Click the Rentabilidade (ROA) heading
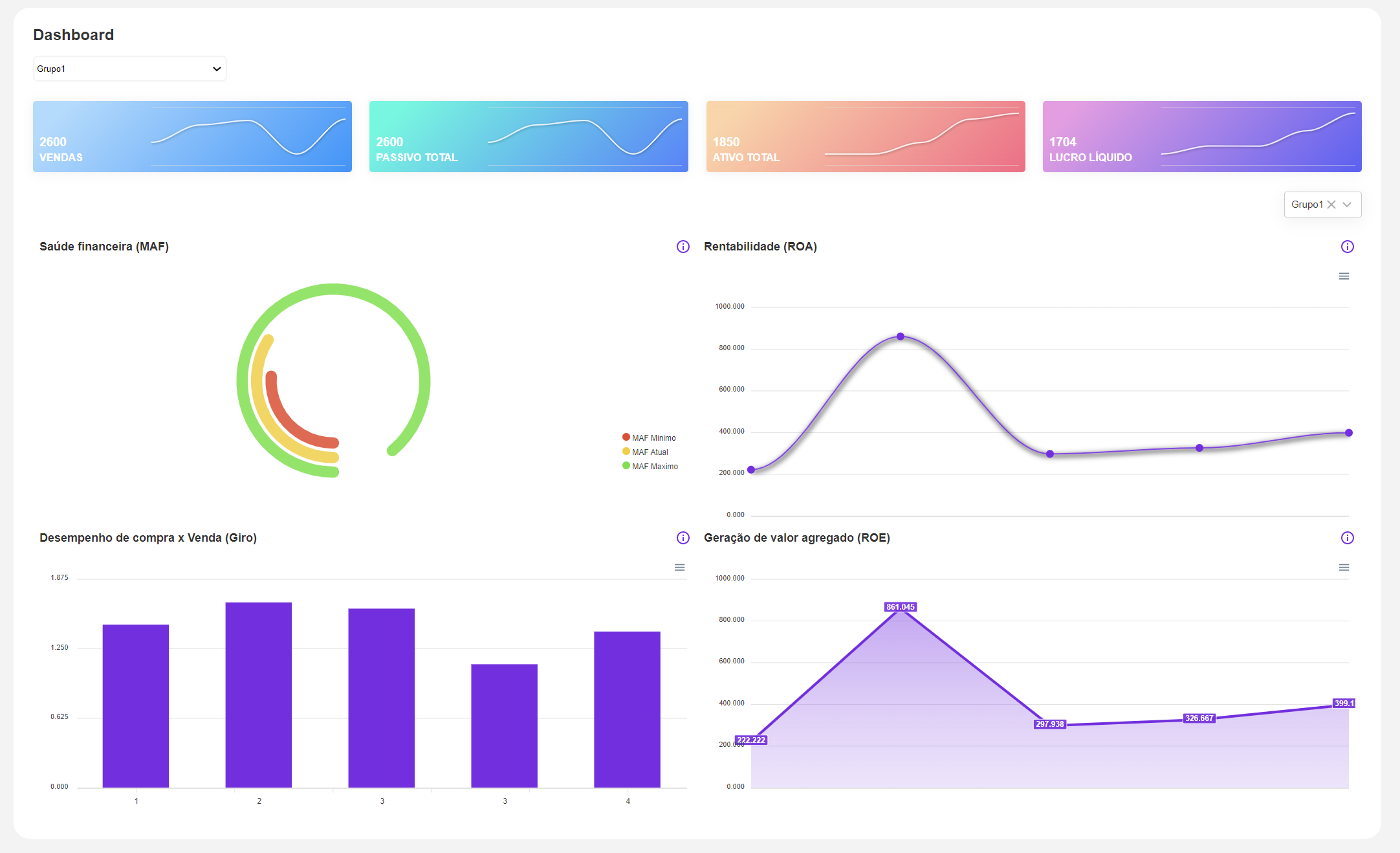 (x=760, y=247)
